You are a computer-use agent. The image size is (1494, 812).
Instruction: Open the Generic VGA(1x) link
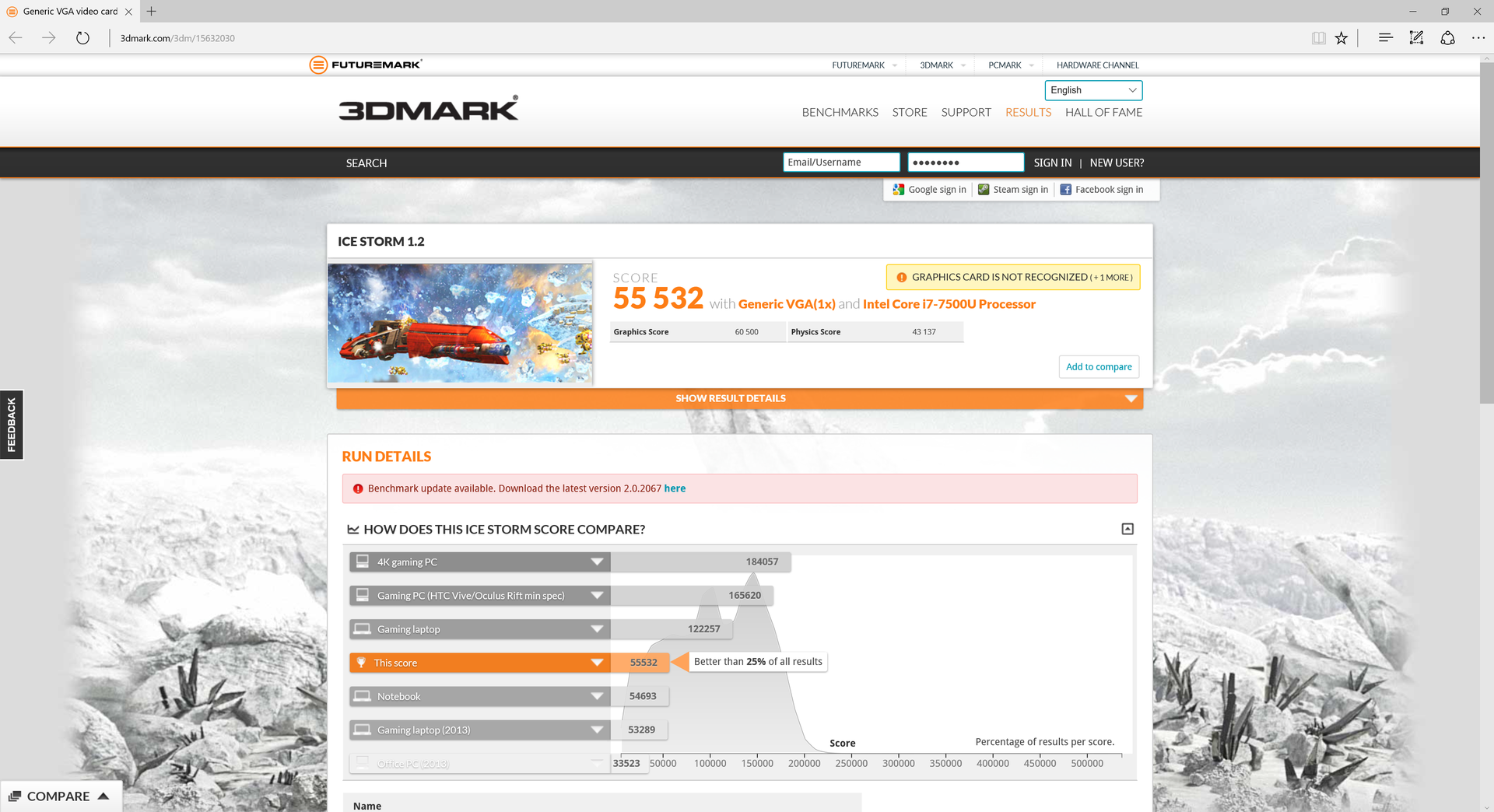(787, 304)
